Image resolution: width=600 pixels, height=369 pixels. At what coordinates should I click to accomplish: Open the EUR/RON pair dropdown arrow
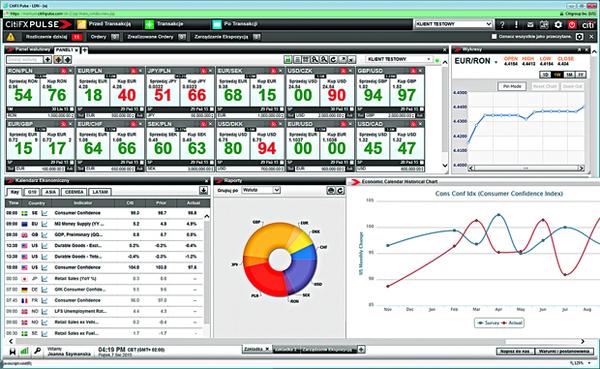point(496,62)
